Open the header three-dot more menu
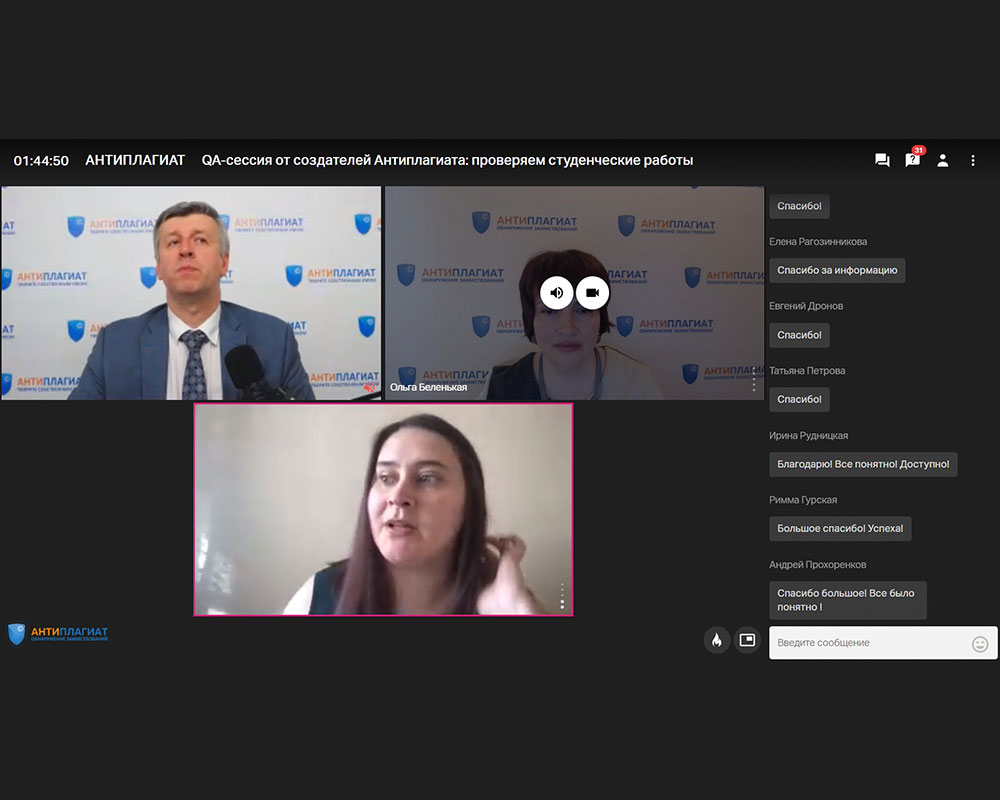This screenshot has height=800, width=1000. click(973, 161)
